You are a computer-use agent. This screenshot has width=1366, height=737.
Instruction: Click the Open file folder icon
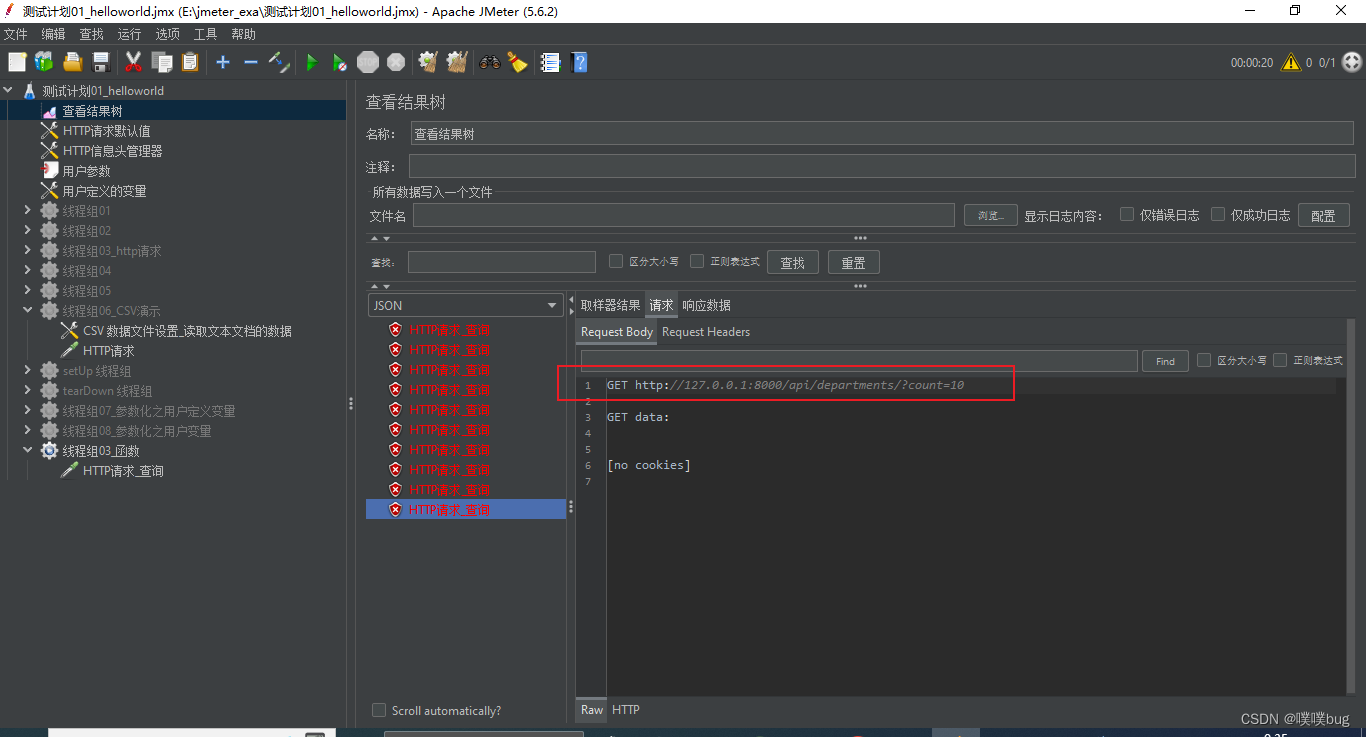click(x=73, y=62)
